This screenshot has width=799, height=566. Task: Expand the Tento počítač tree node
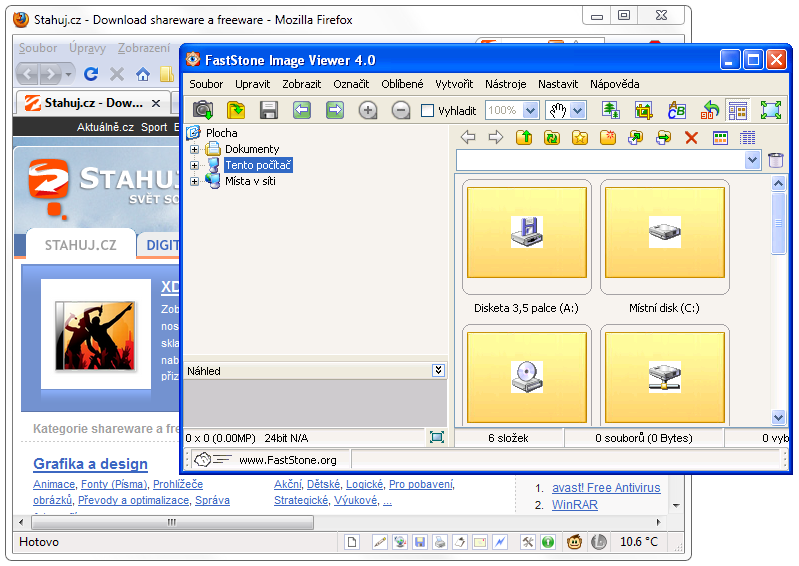coord(194,165)
